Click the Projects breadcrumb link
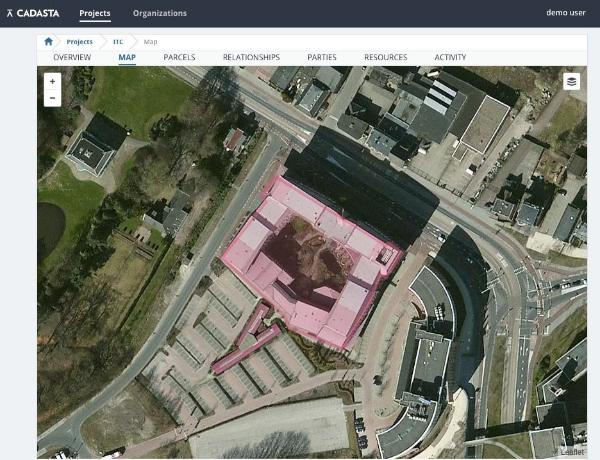Screen dimensions: 600x460 point(79,42)
